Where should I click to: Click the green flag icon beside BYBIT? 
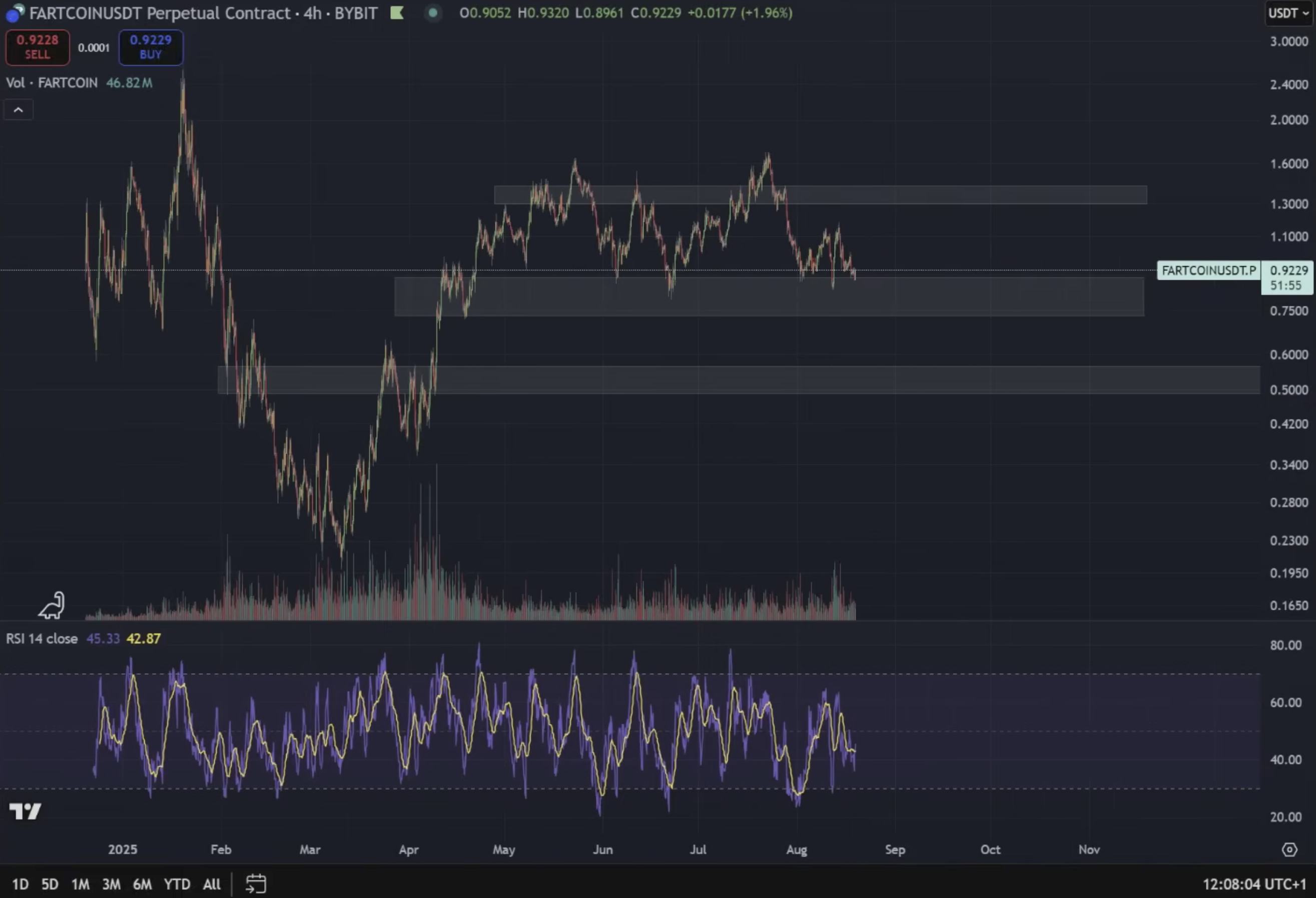(397, 13)
